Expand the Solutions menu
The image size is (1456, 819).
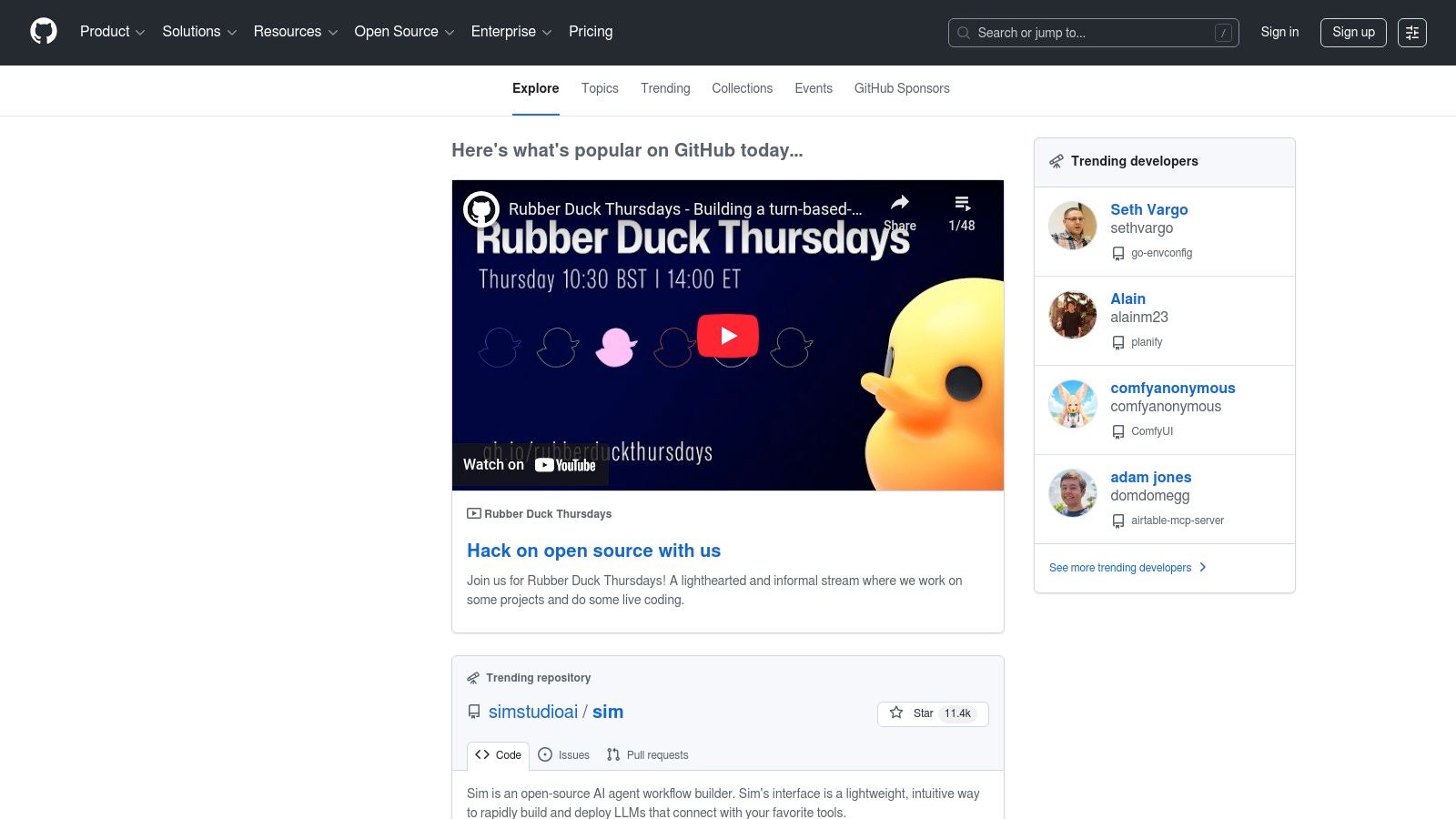199,32
